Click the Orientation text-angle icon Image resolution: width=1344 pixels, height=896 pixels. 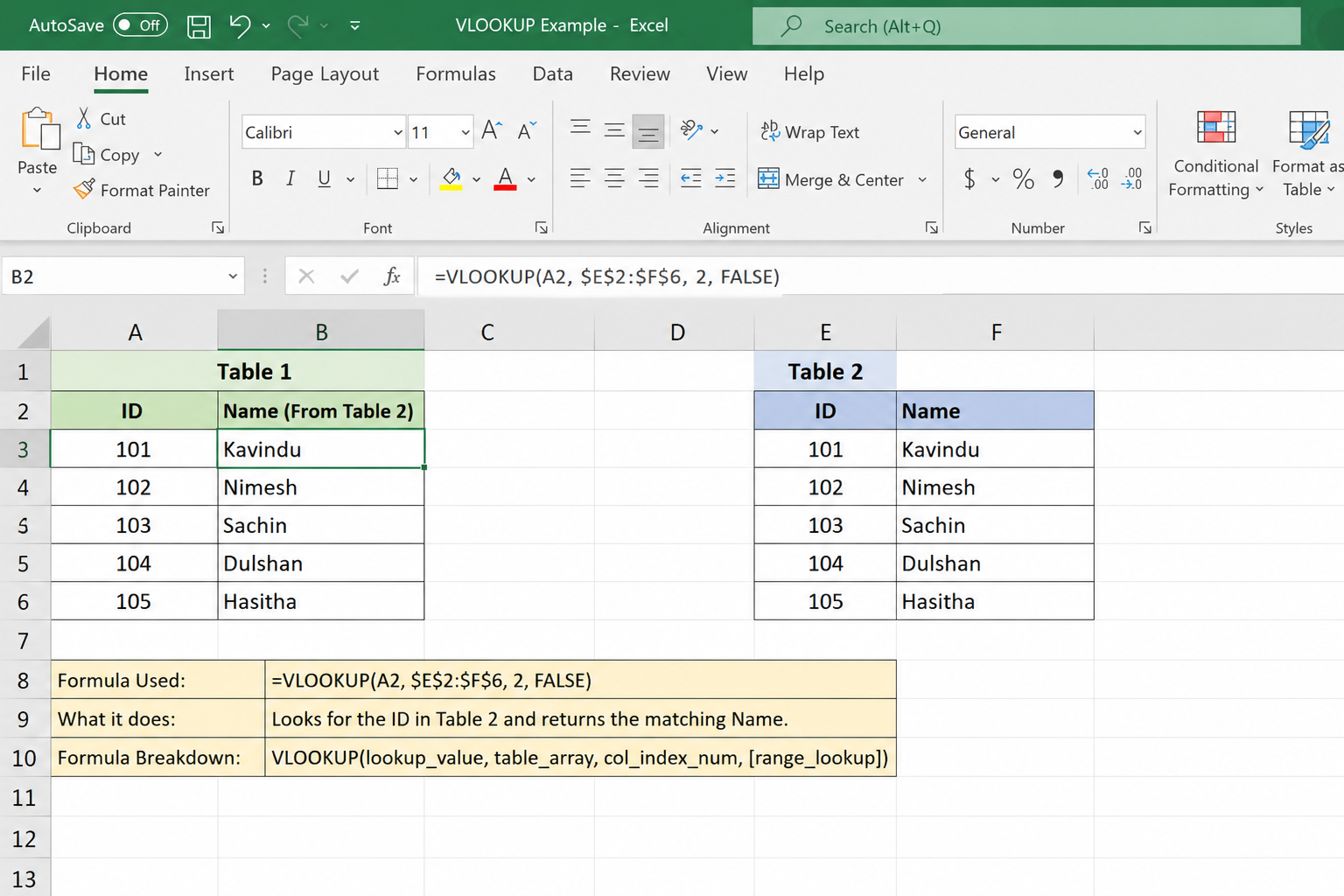(692, 130)
